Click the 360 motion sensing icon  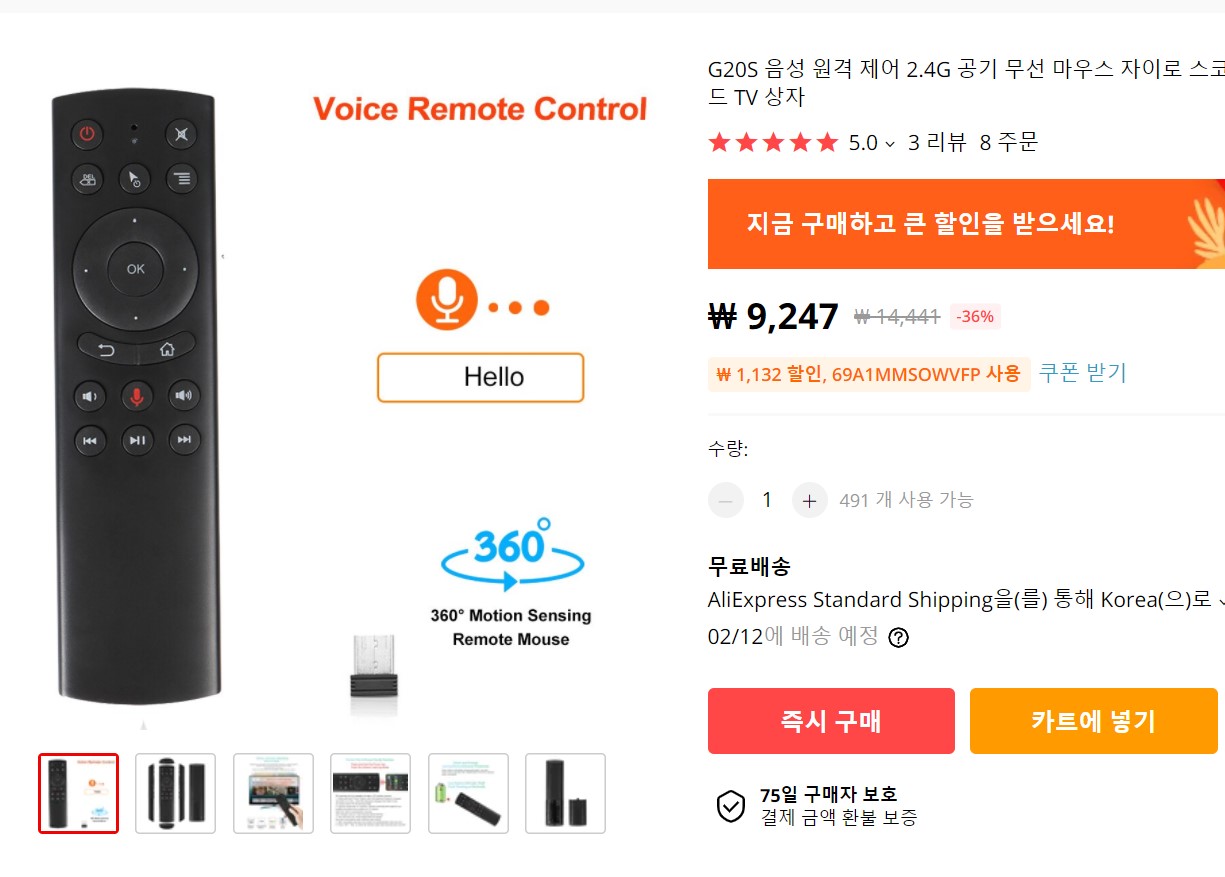tap(512, 555)
